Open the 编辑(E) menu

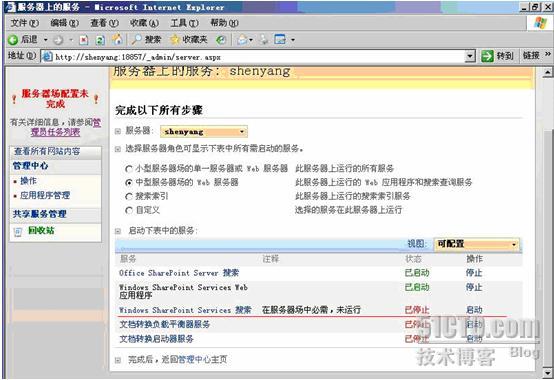pos(64,23)
